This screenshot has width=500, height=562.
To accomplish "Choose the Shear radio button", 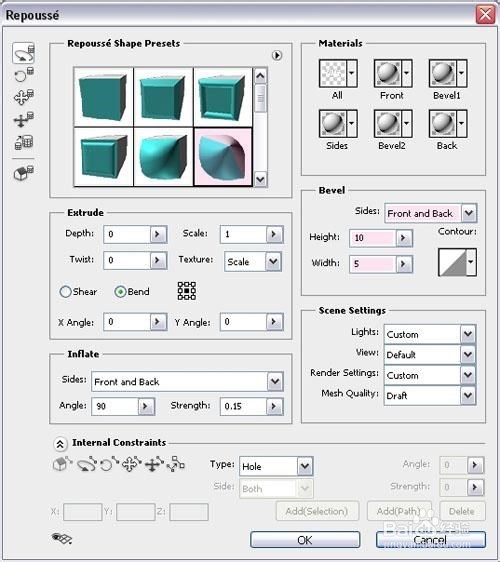I will tap(65, 292).
